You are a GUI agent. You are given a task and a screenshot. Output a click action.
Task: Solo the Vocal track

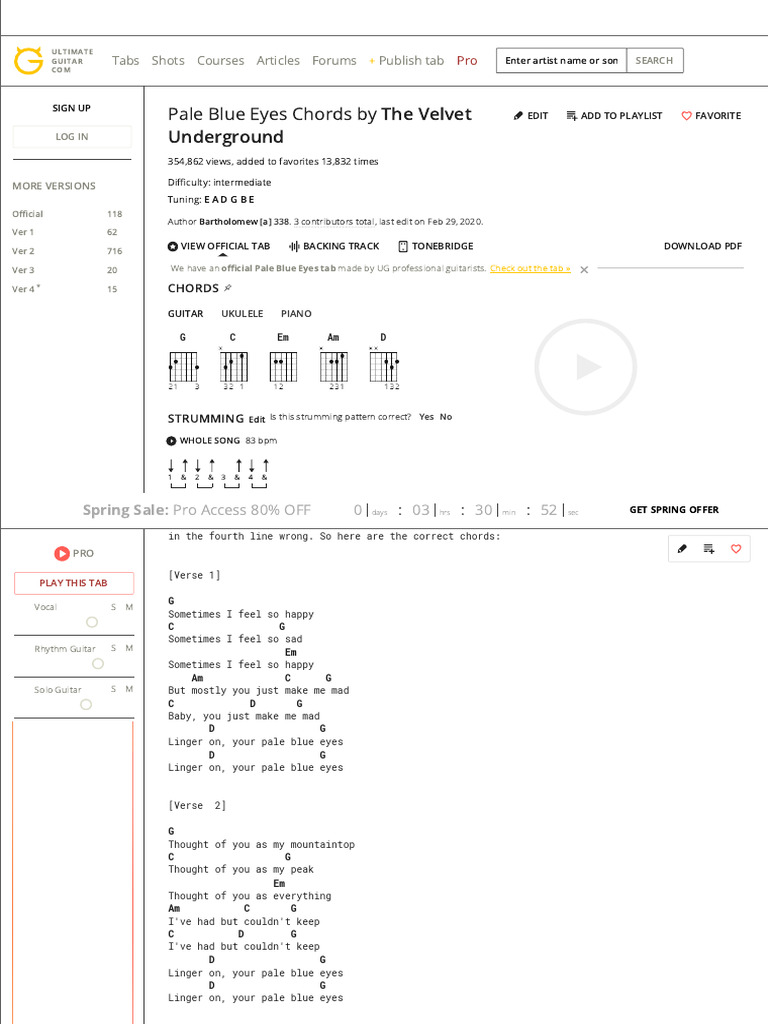coord(114,607)
